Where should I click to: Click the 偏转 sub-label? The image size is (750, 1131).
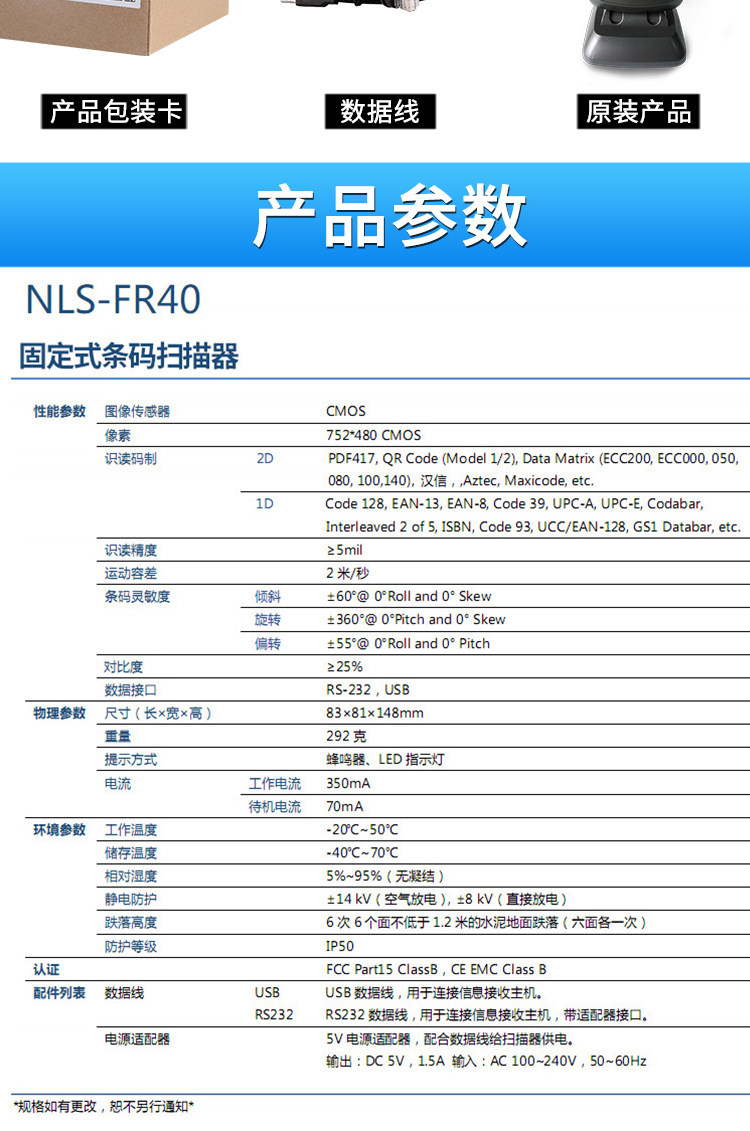(268, 643)
